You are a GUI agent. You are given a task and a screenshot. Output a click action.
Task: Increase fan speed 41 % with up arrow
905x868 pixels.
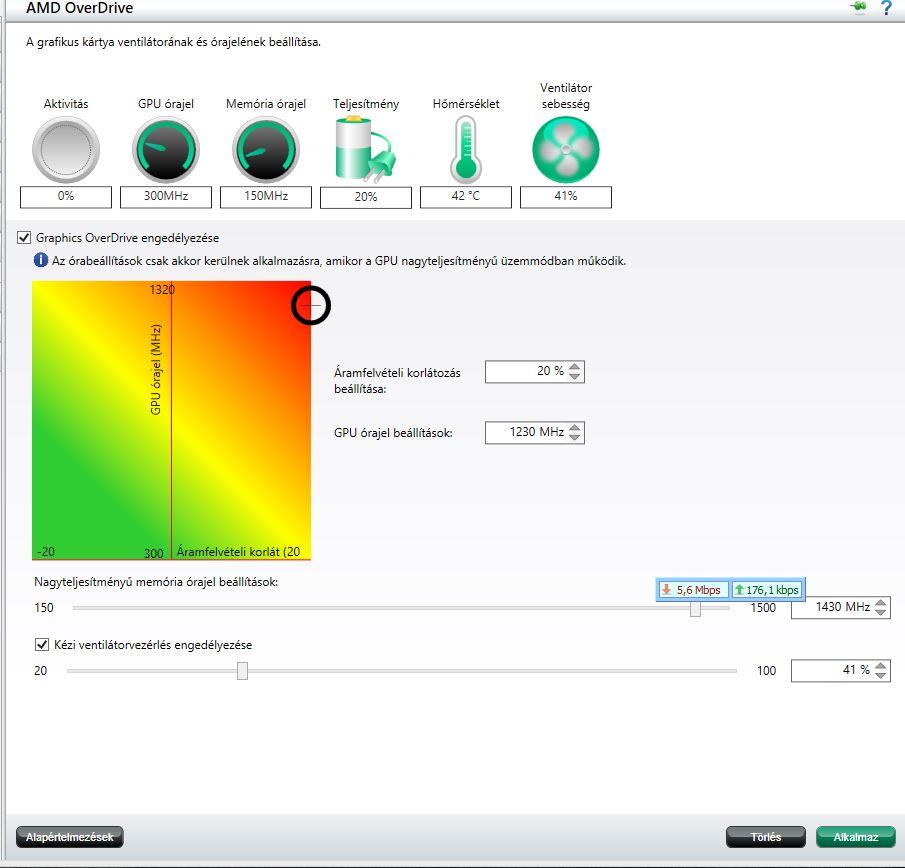coord(880,665)
